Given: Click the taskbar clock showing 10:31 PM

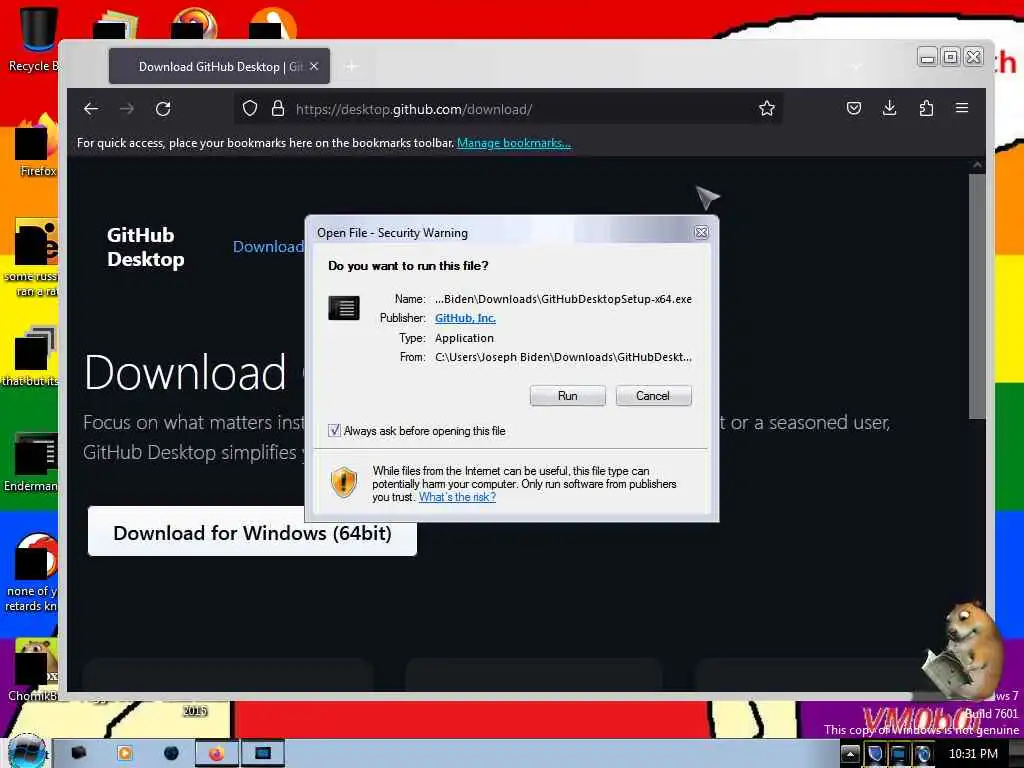Looking at the screenshot, I should [973, 754].
